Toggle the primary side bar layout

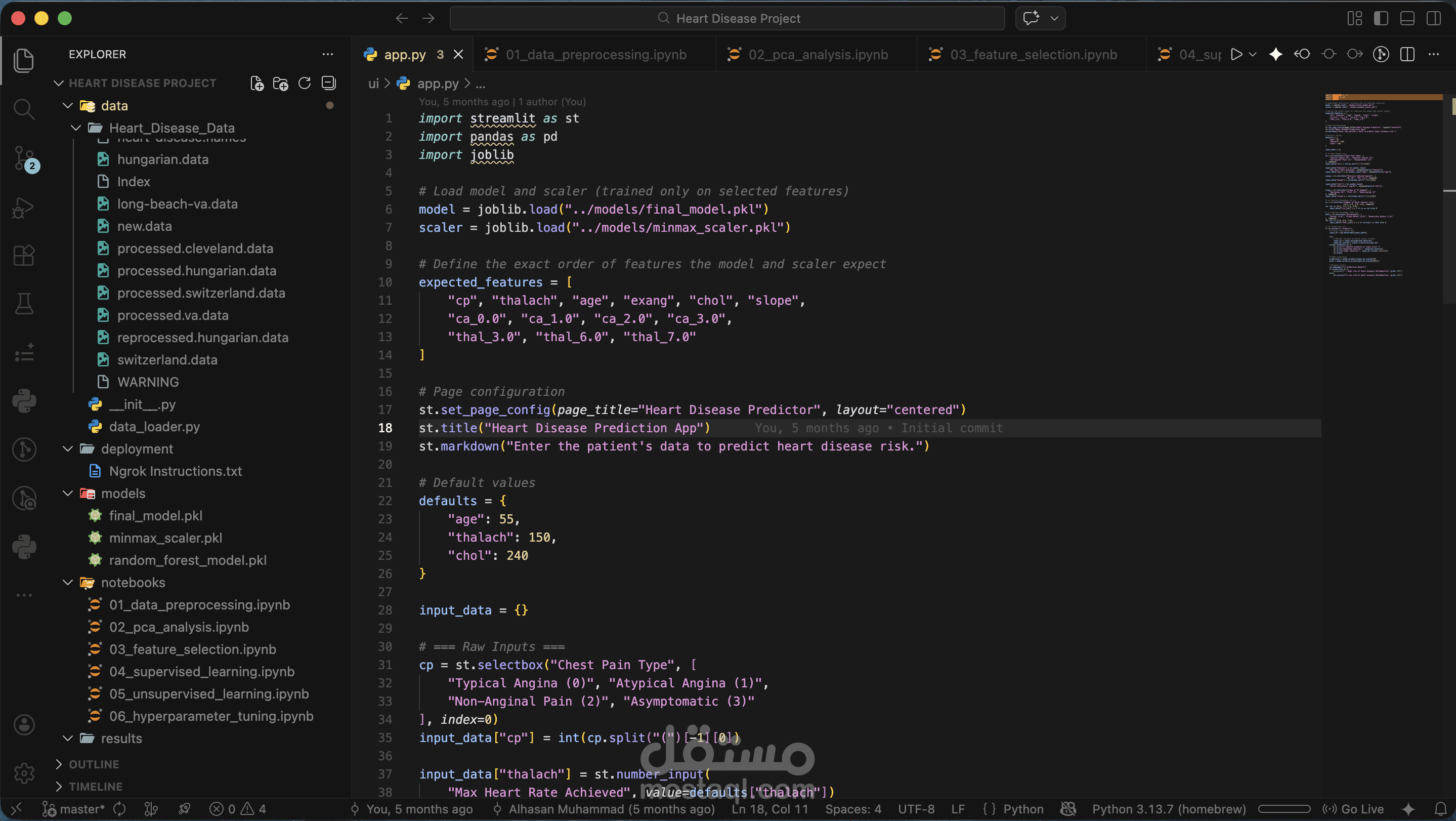coord(1381,19)
